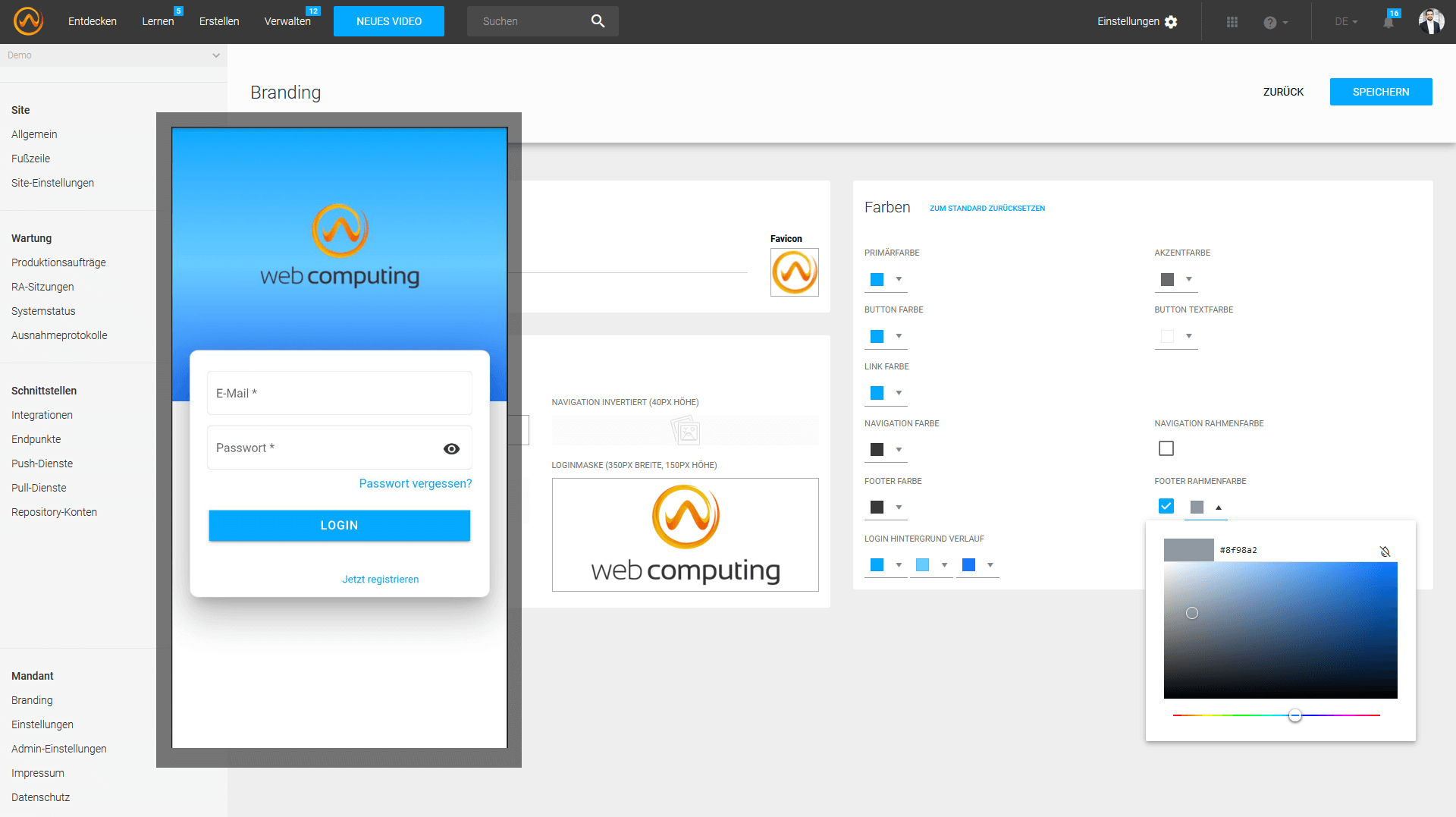This screenshot has height=817, width=1456.
Task: Click the Akzentfarbe dark gray swatch
Action: tap(1167, 279)
